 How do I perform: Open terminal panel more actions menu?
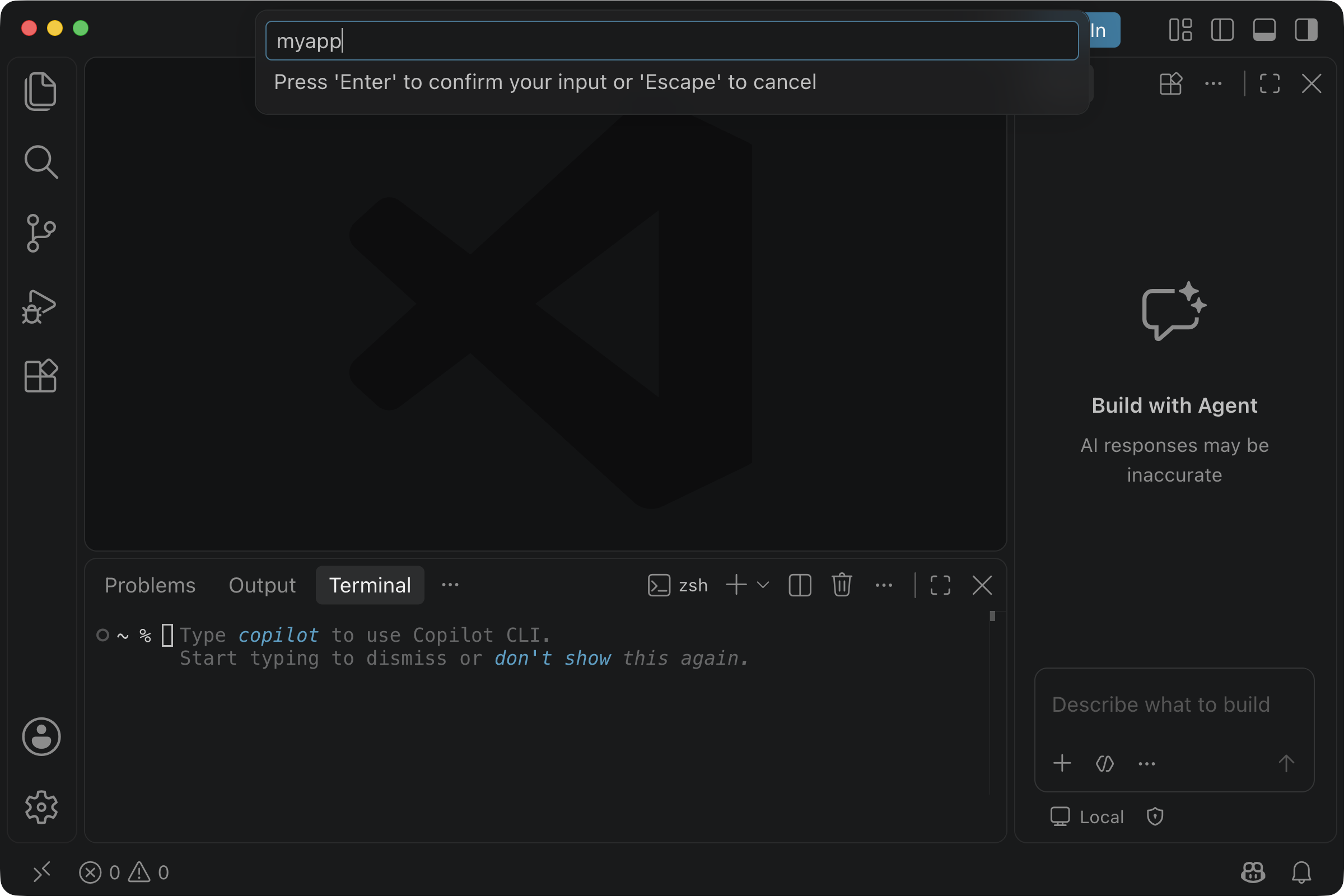[884, 585]
